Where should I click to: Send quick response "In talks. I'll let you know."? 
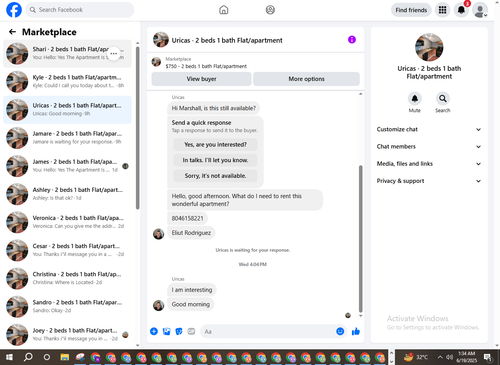point(215,160)
